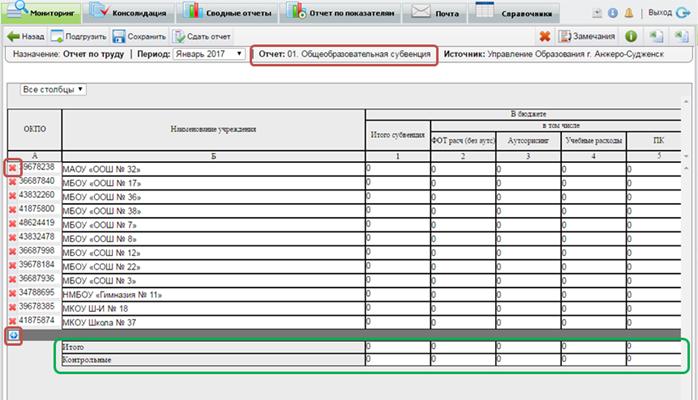Edit Итого субвенция cell for МАОУ «ООШ № 32»
Image resolution: width=698 pixels, height=400 pixels.
point(397,168)
